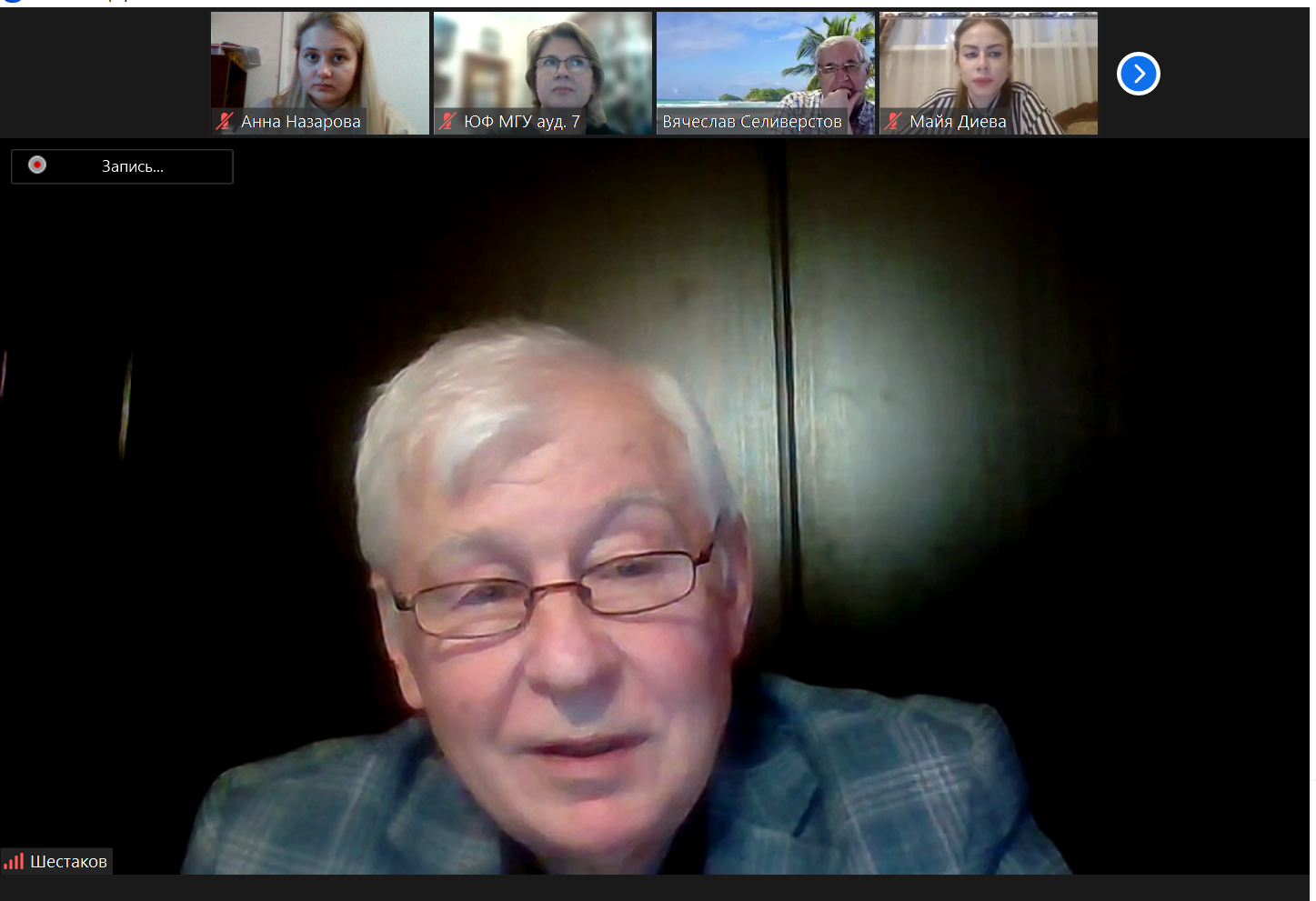The height and width of the screenshot is (901, 1316).
Task: Click the signal strength icon beside Шестаков
Action: (x=14, y=861)
